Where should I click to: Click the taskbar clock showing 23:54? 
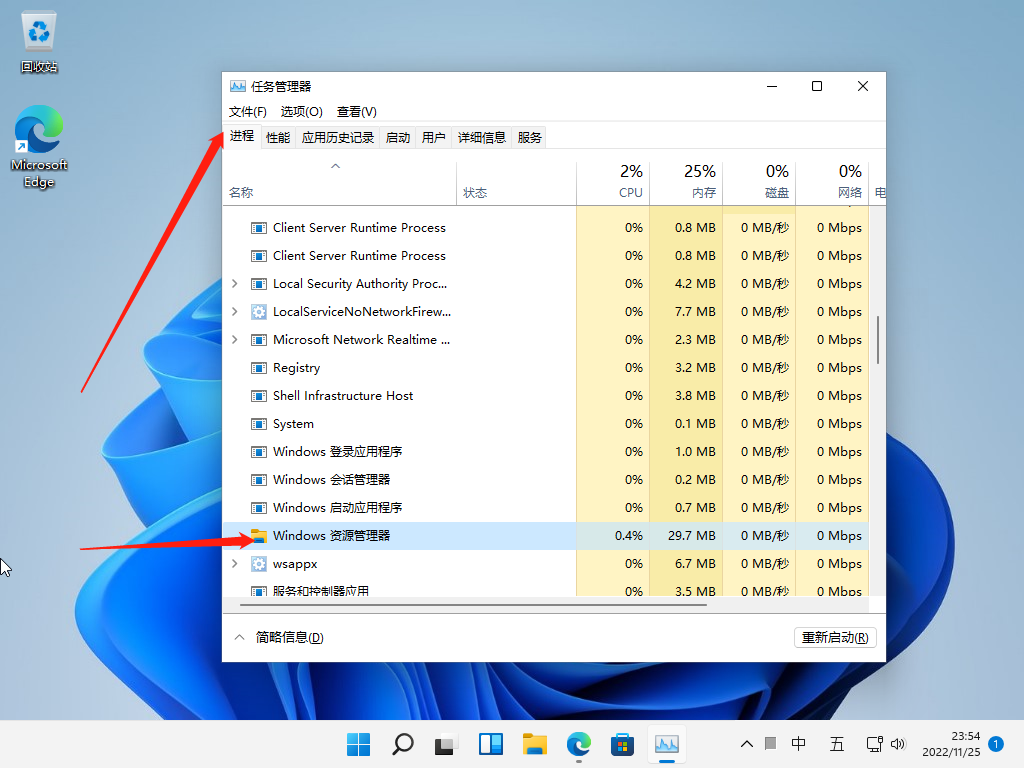(x=951, y=744)
